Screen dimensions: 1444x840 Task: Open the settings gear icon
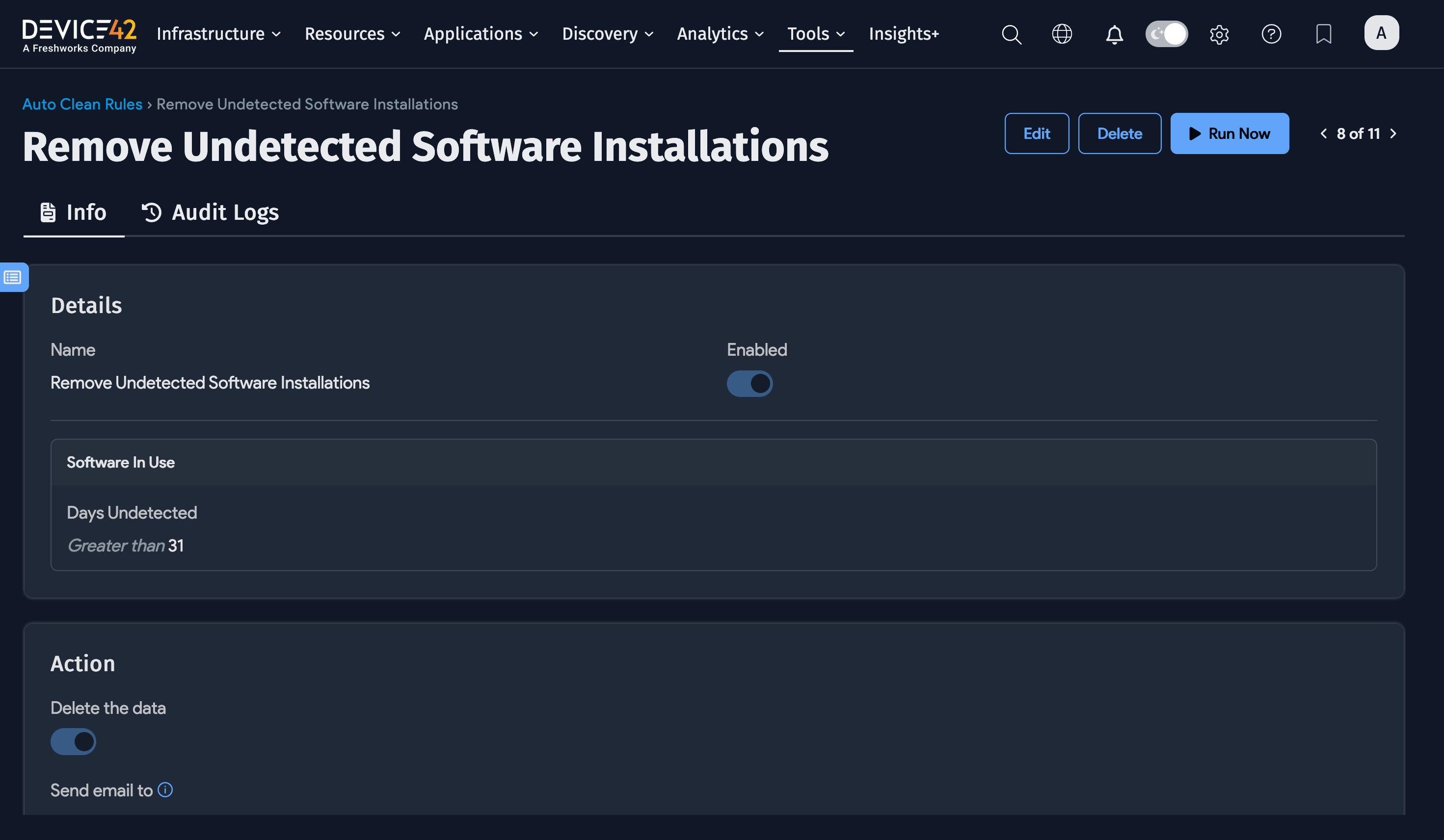1219,34
